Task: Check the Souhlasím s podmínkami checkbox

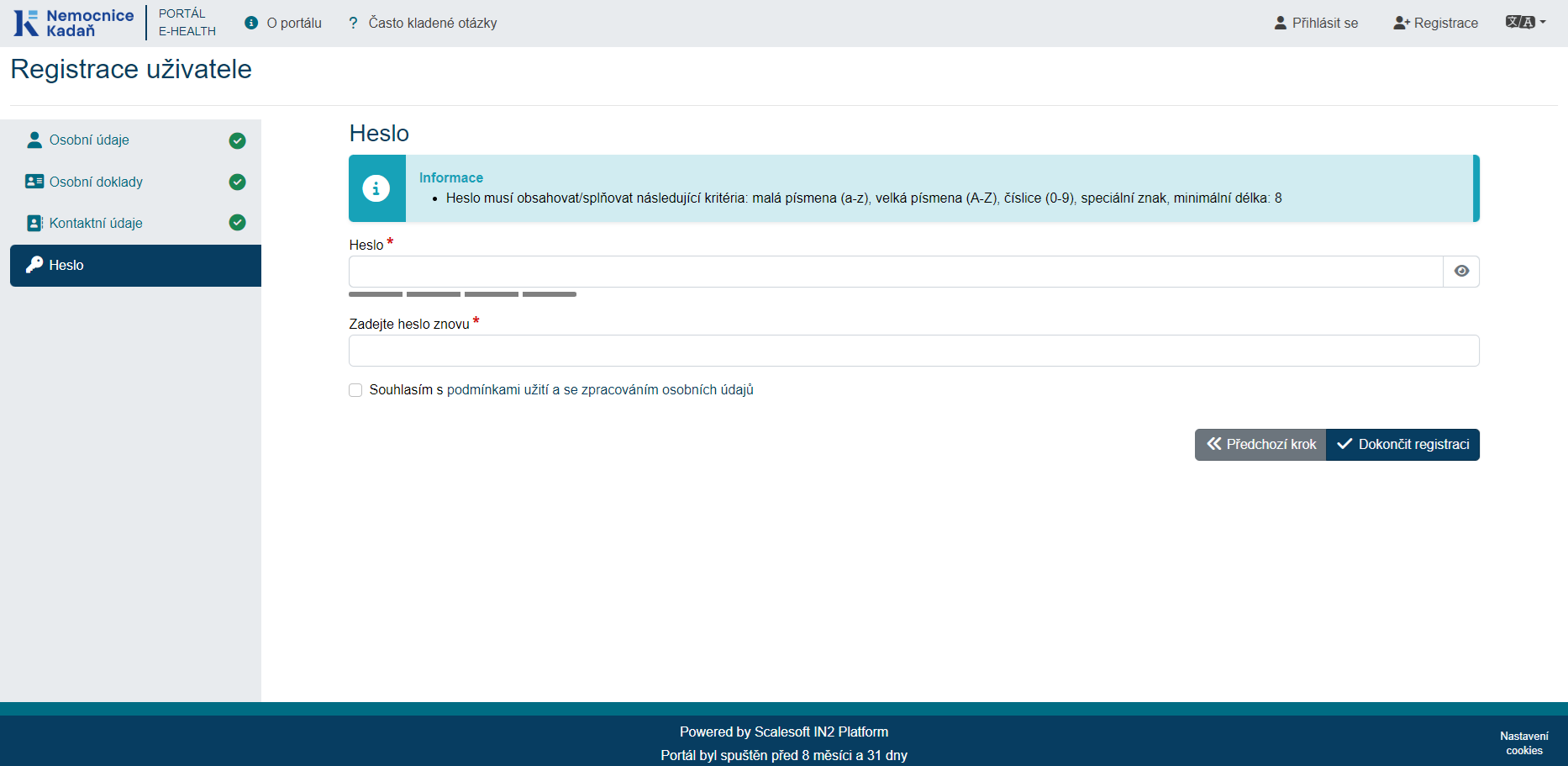Action: (355, 390)
